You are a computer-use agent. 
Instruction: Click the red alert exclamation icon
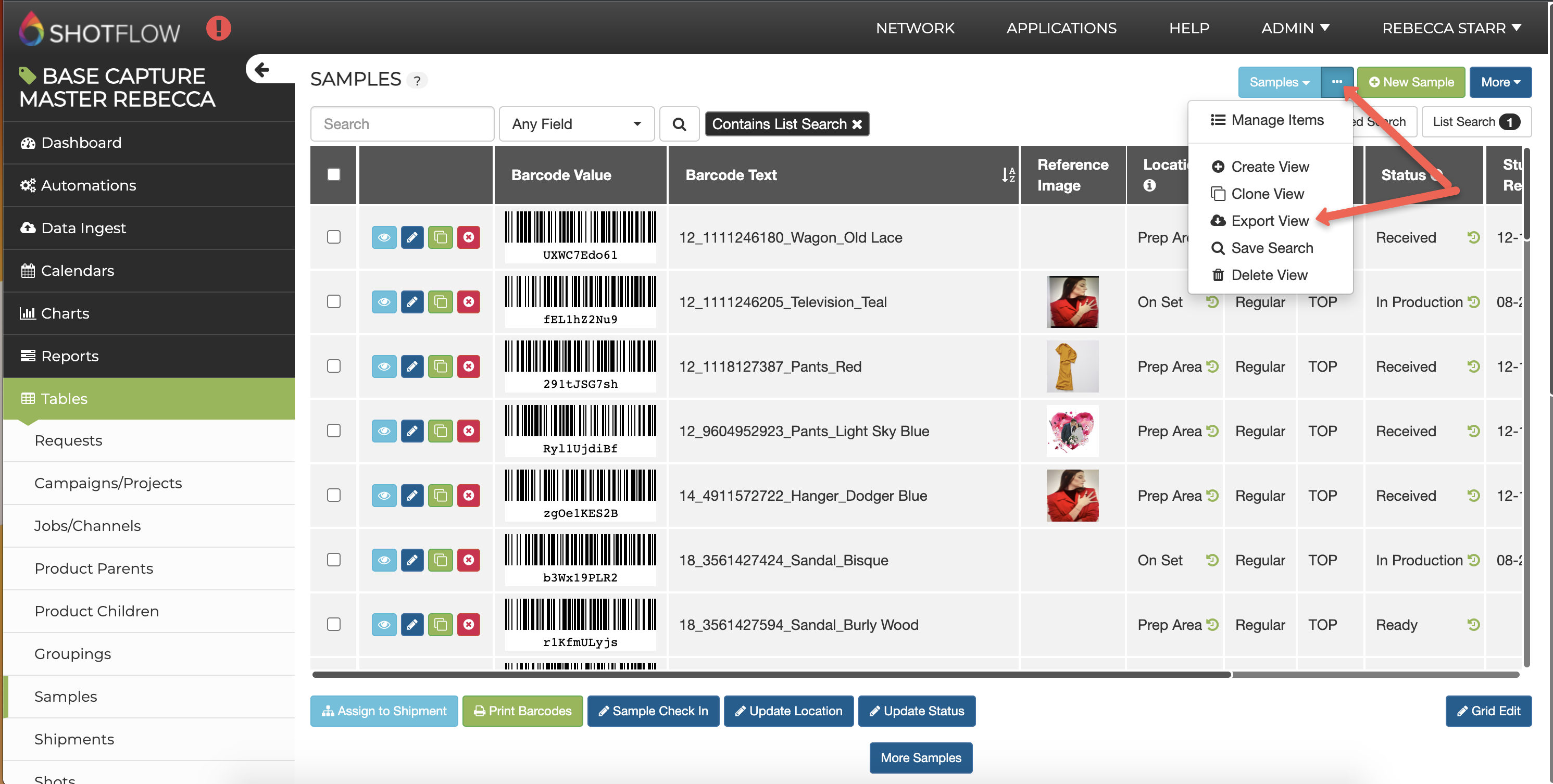(218, 28)
